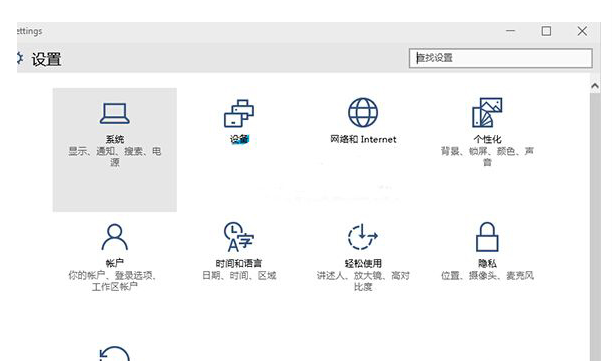Click the 系统 label text
The width and height of the screenshot is (612, 361).
[x=115, y=139]
